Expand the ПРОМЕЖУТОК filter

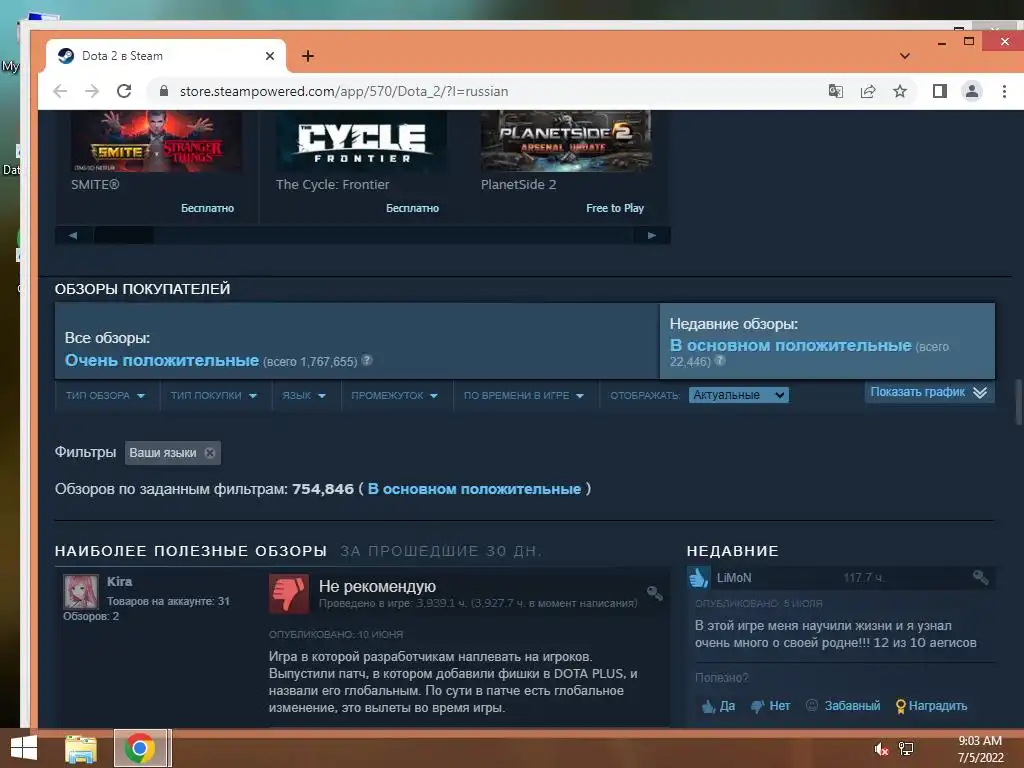(394, 395)
